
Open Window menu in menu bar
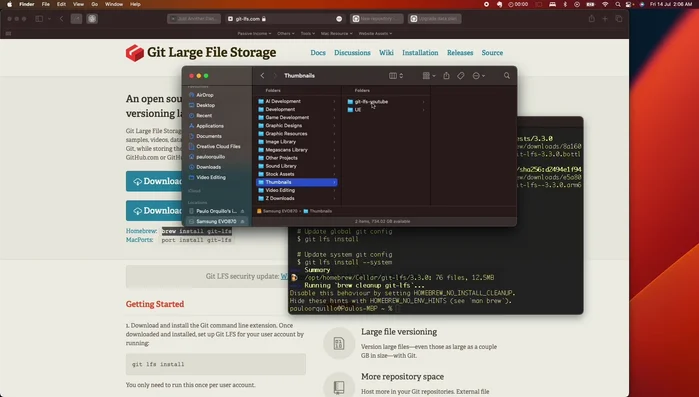pos(114,4)
